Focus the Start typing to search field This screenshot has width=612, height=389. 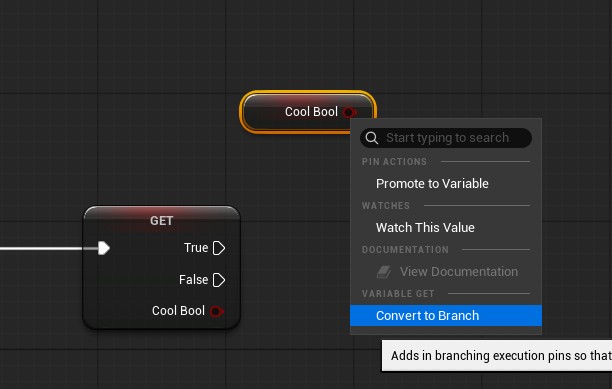click(446, 138)
